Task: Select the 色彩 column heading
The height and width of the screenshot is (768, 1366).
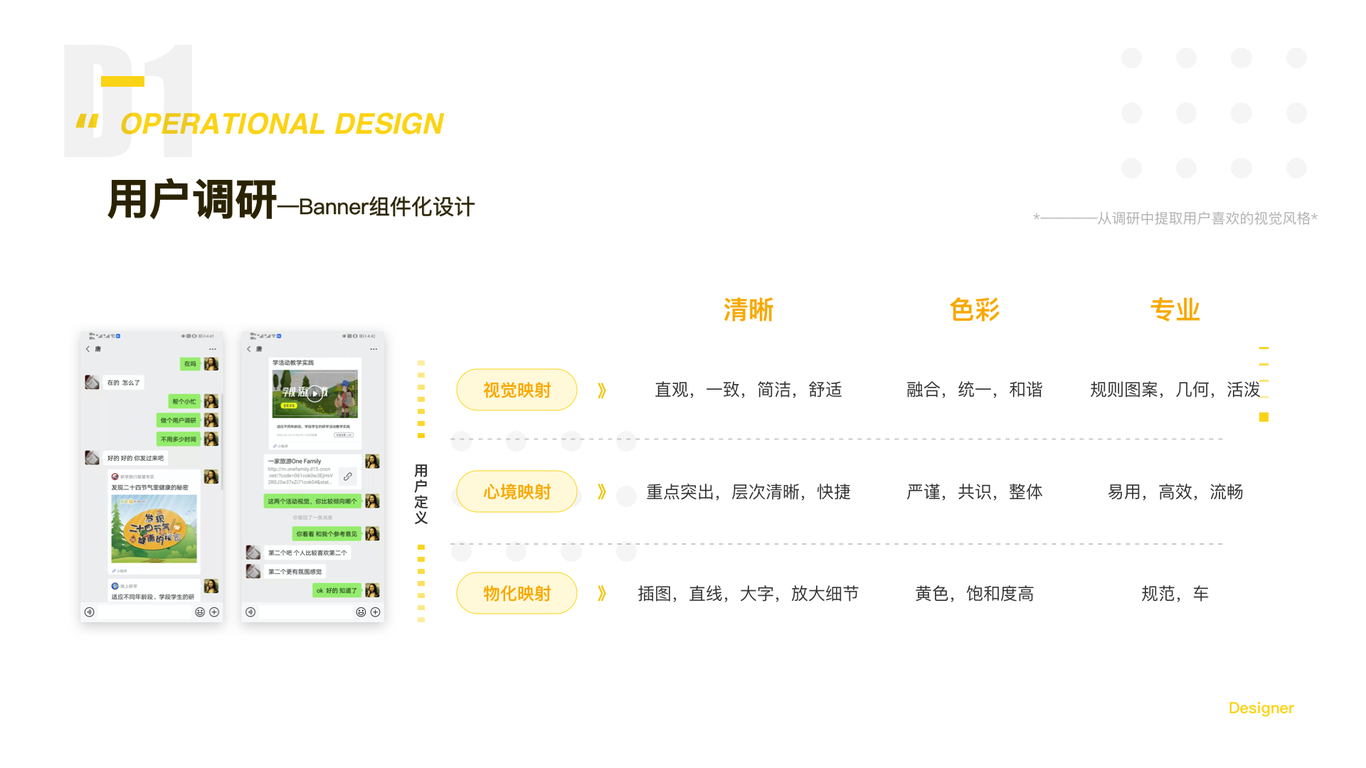Action: [x=975, y=310]
